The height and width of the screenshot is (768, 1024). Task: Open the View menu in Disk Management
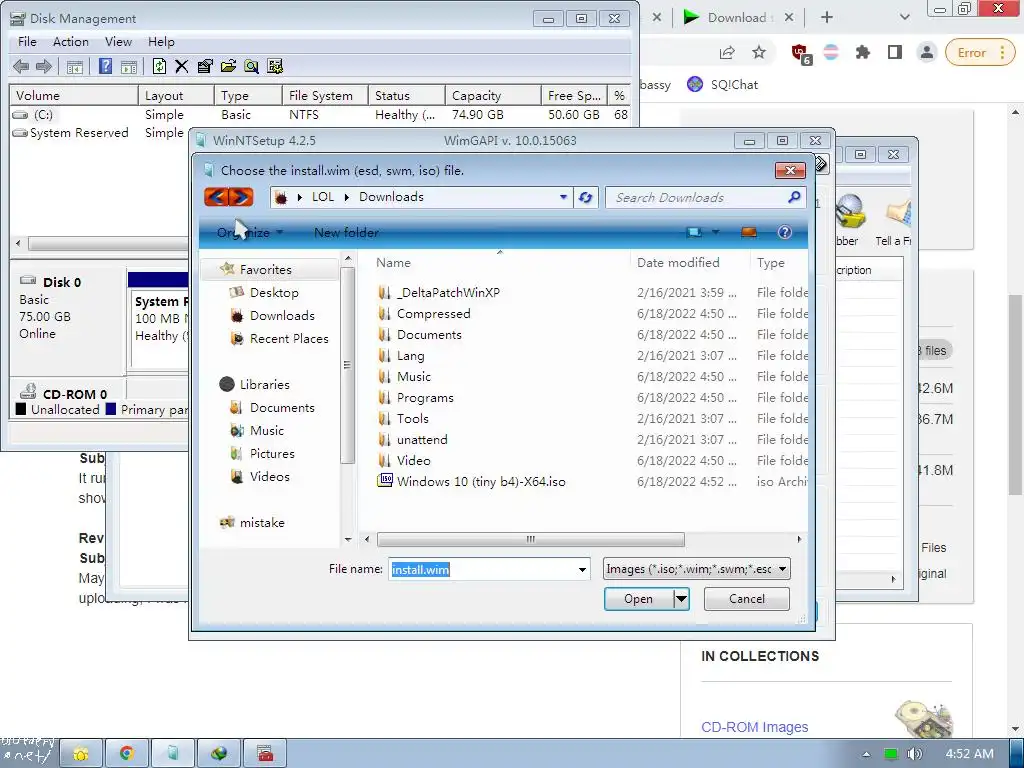[x=118, y=42]
